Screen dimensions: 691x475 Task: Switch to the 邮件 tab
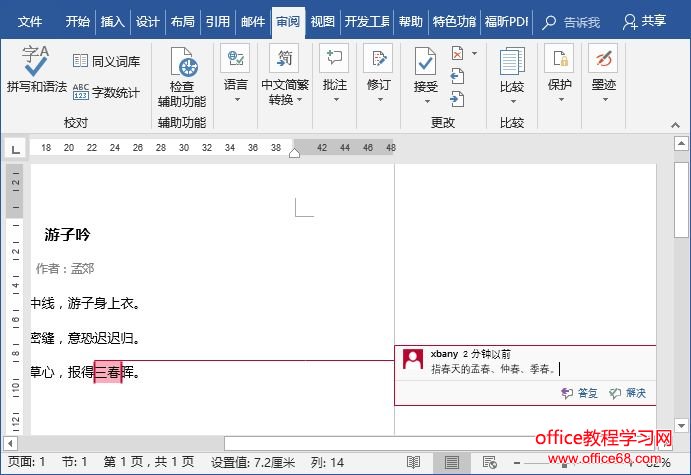tap(253, 22)
